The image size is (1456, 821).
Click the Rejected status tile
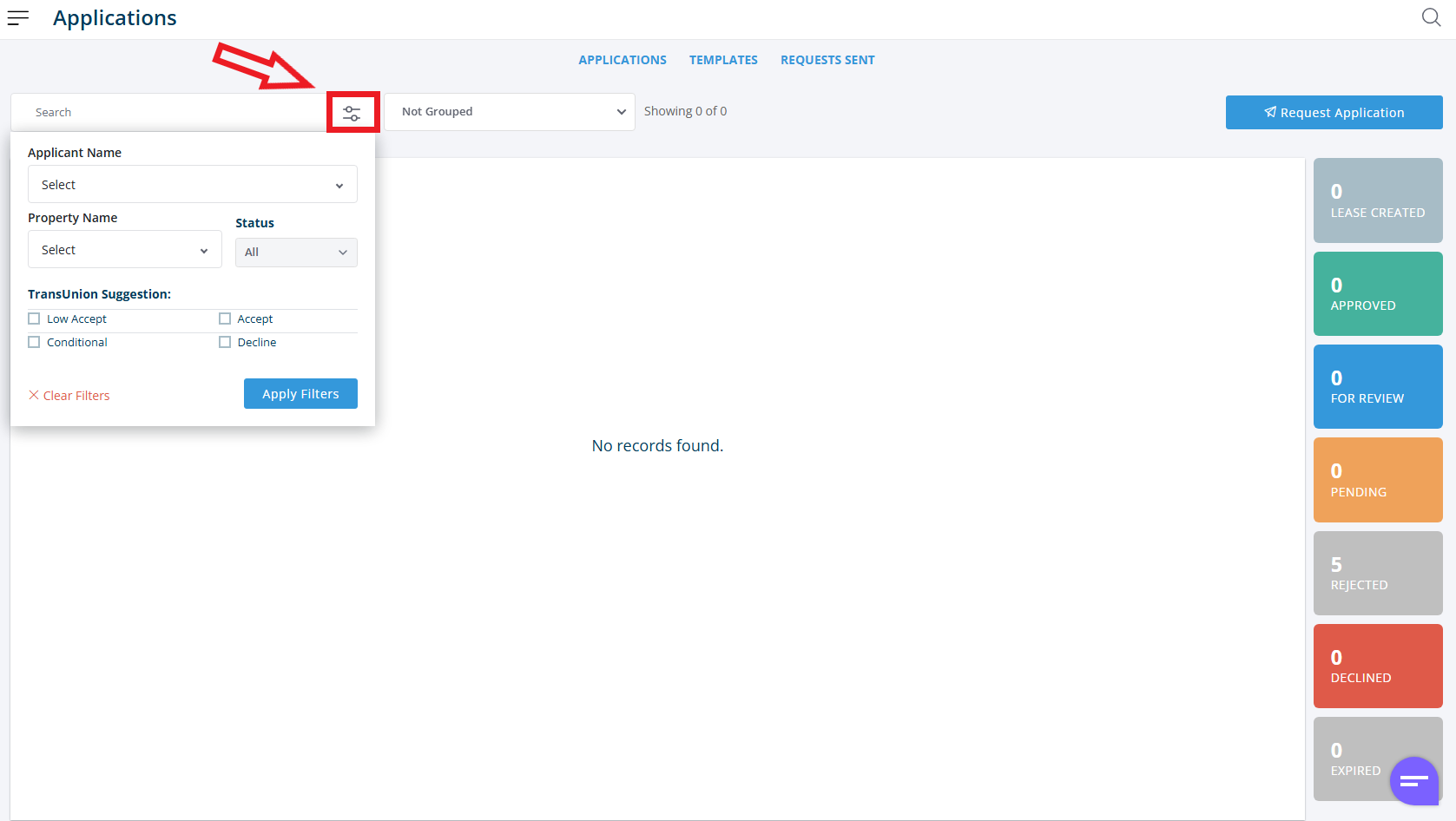point(1377,574)
